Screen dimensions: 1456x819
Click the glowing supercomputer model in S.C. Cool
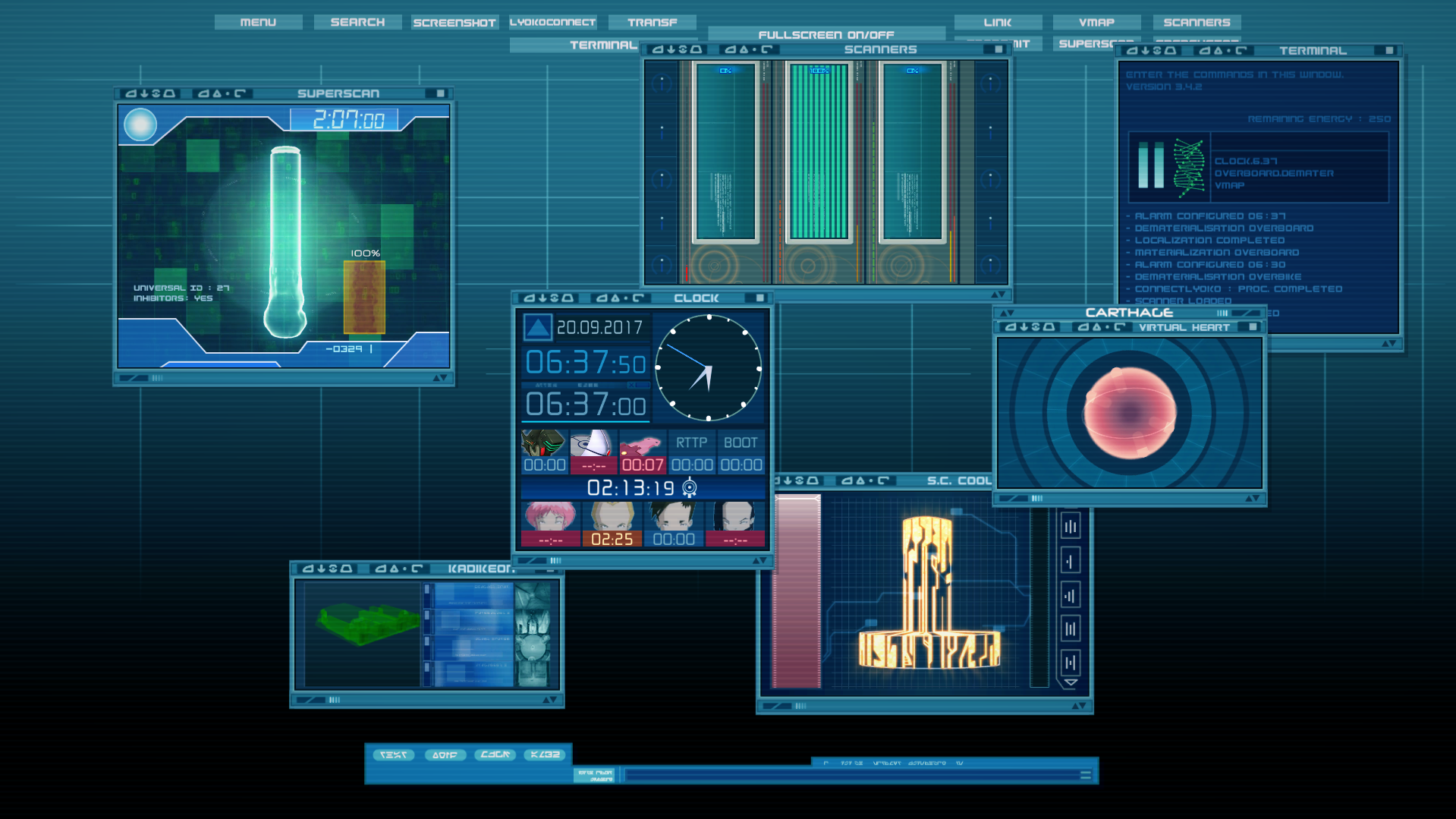pos(929,592)
